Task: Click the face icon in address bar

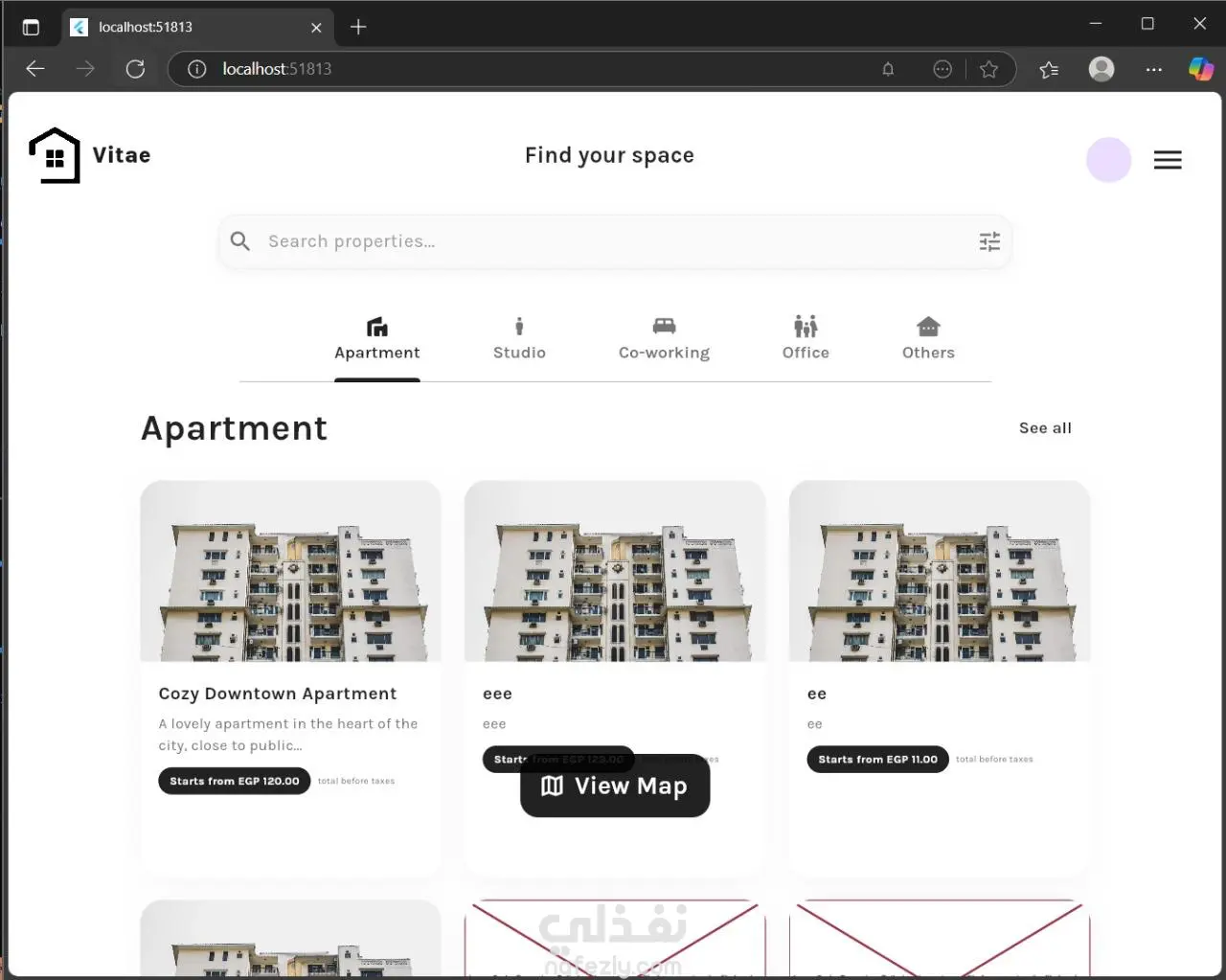Action: 942,69
